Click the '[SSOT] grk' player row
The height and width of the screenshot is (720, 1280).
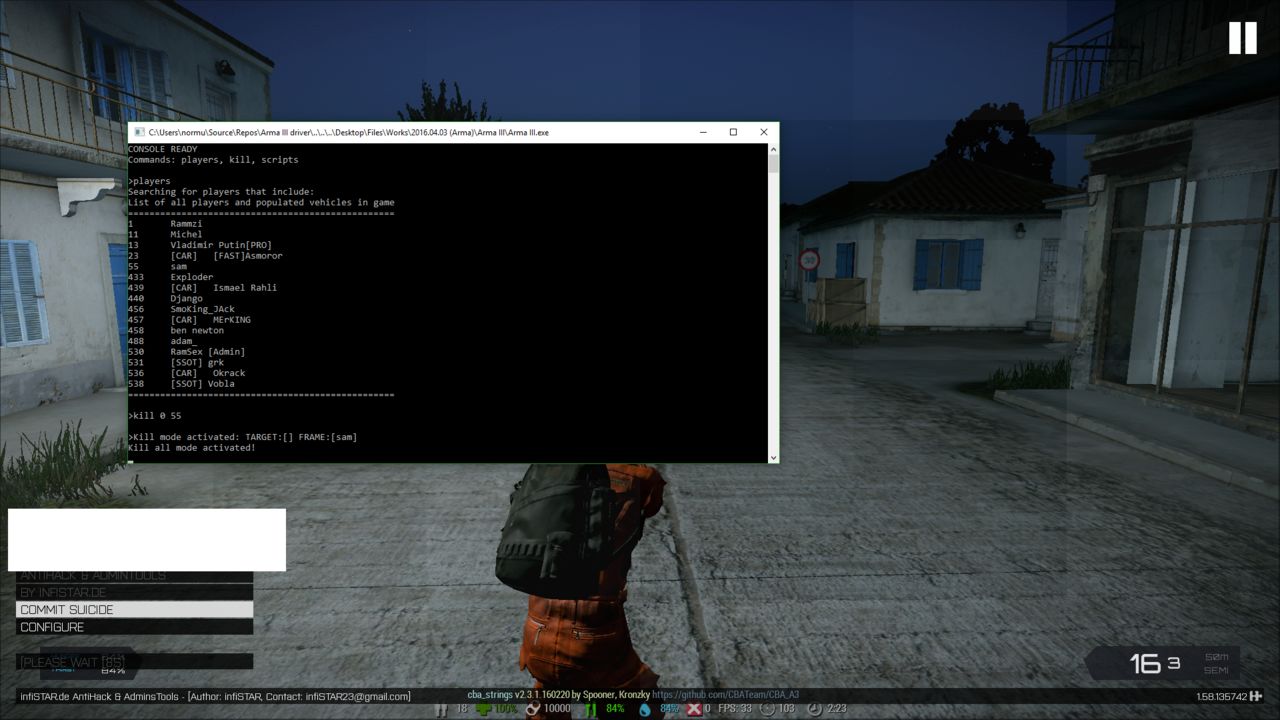click(x=176, y=362)
